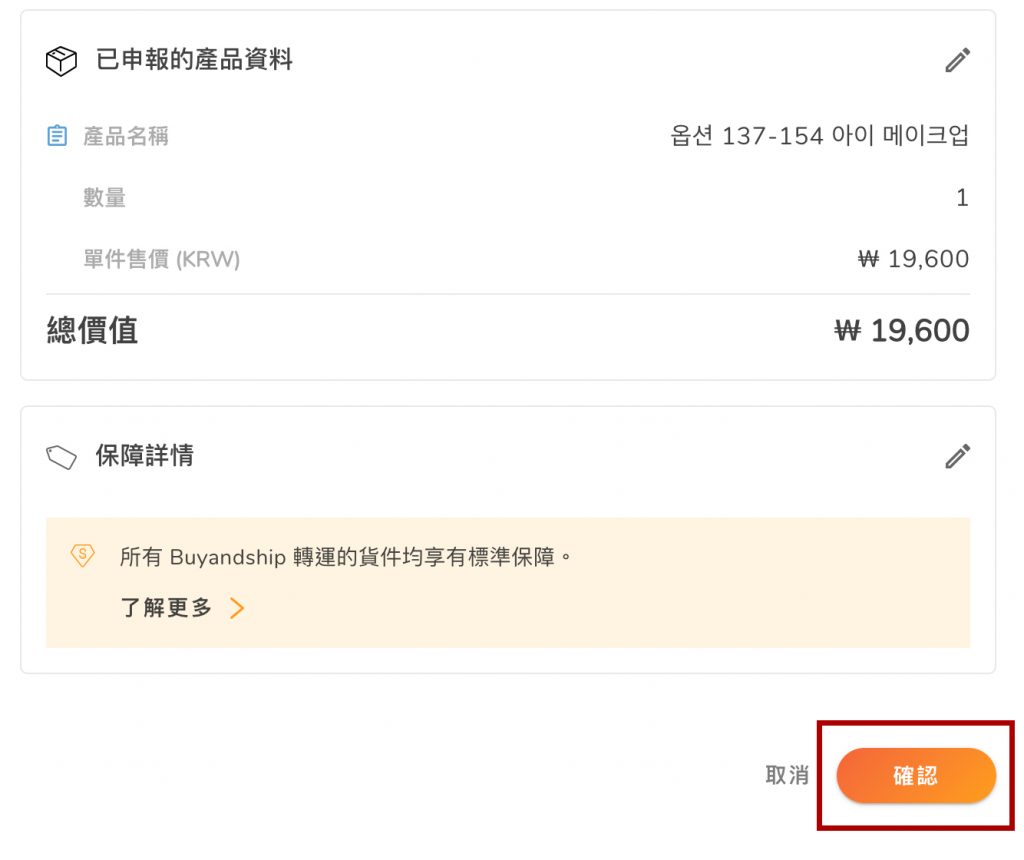Click the 單件售價 (KRW) label

[x=162, y=260]
